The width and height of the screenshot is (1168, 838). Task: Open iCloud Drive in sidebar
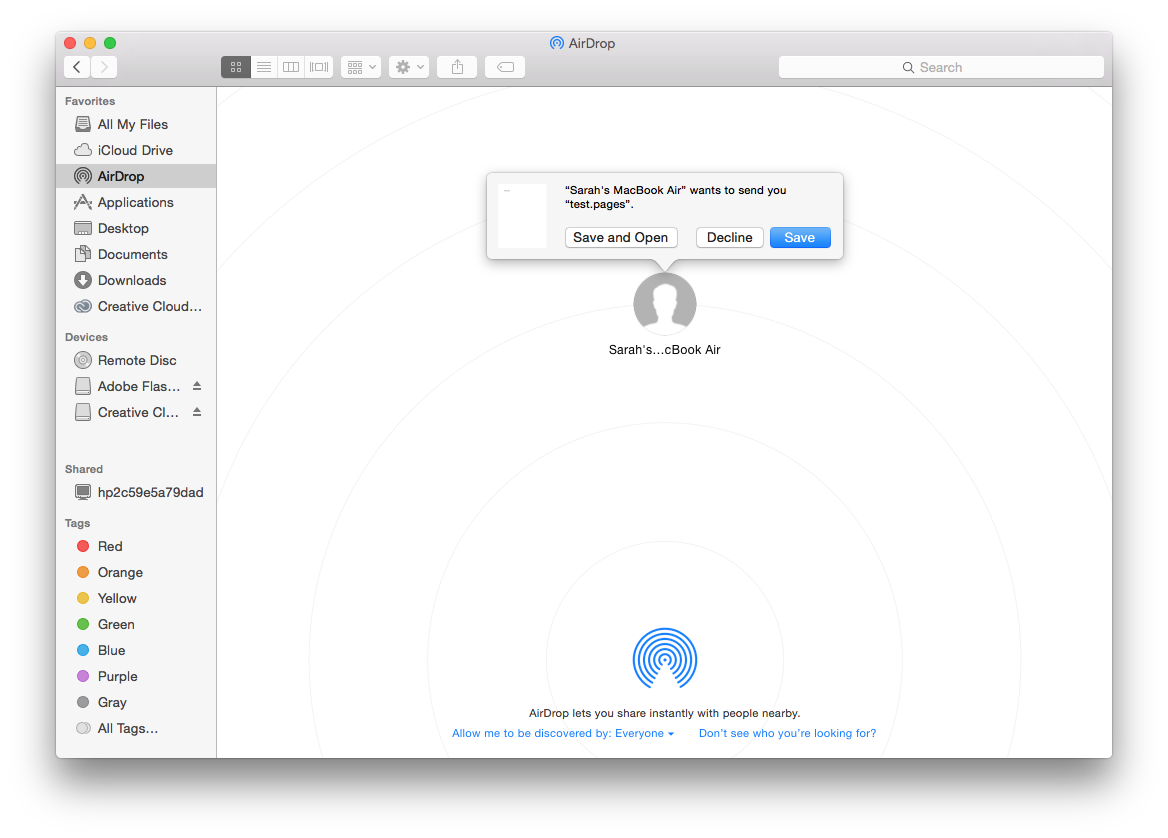point(135,150)
